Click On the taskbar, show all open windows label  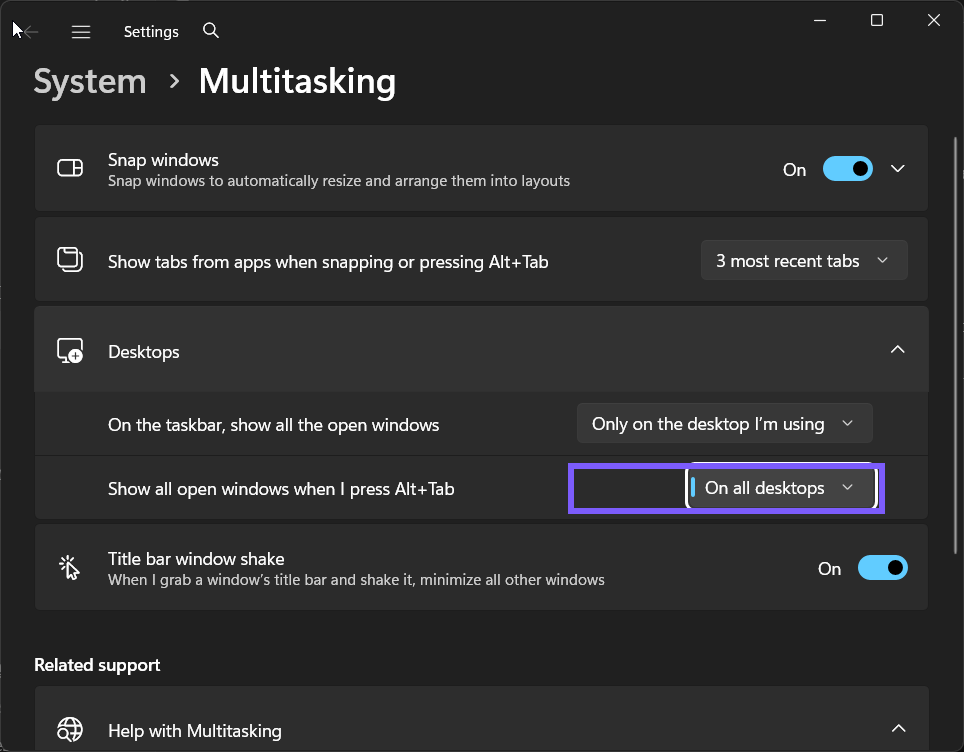coord(274,425)
